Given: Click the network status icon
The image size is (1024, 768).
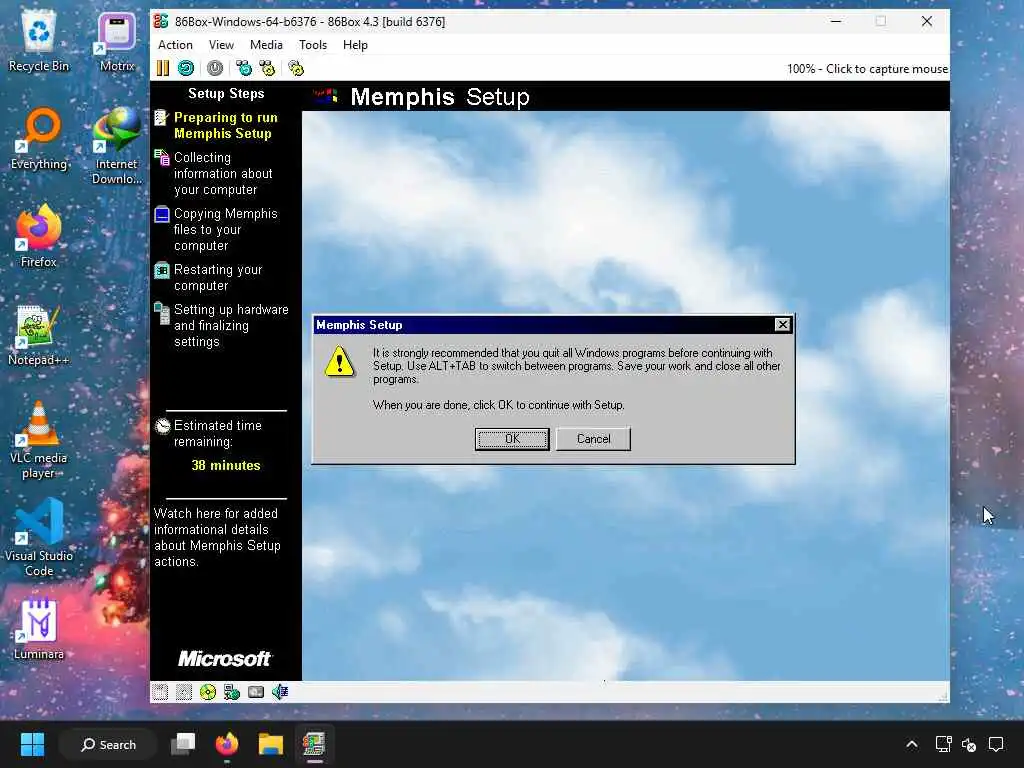Looking at the screenshot, I should (232, 692).
